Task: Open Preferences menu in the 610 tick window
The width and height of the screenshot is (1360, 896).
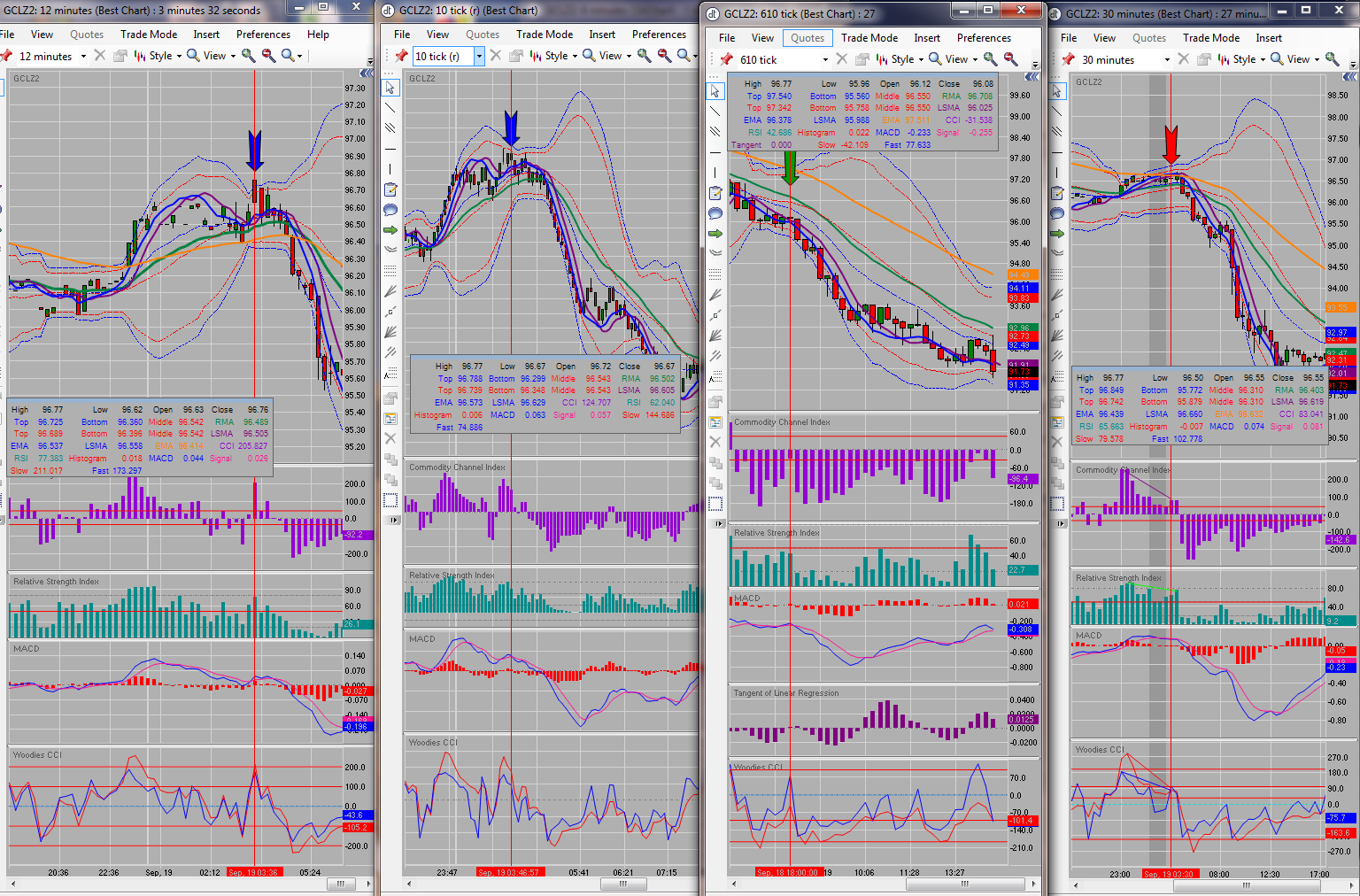Action: click(984, 38)
